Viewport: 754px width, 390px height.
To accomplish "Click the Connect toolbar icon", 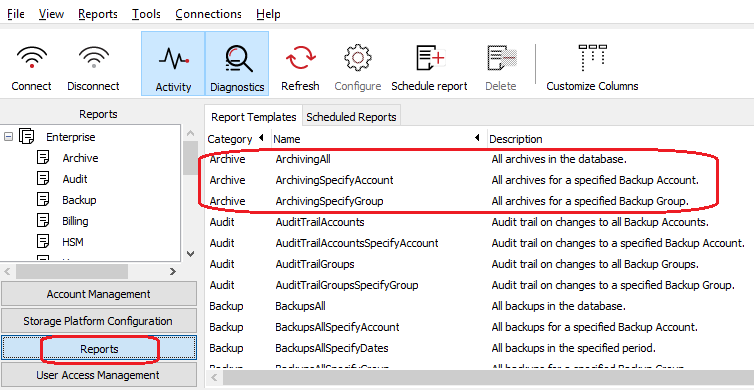I will [32, 58].
